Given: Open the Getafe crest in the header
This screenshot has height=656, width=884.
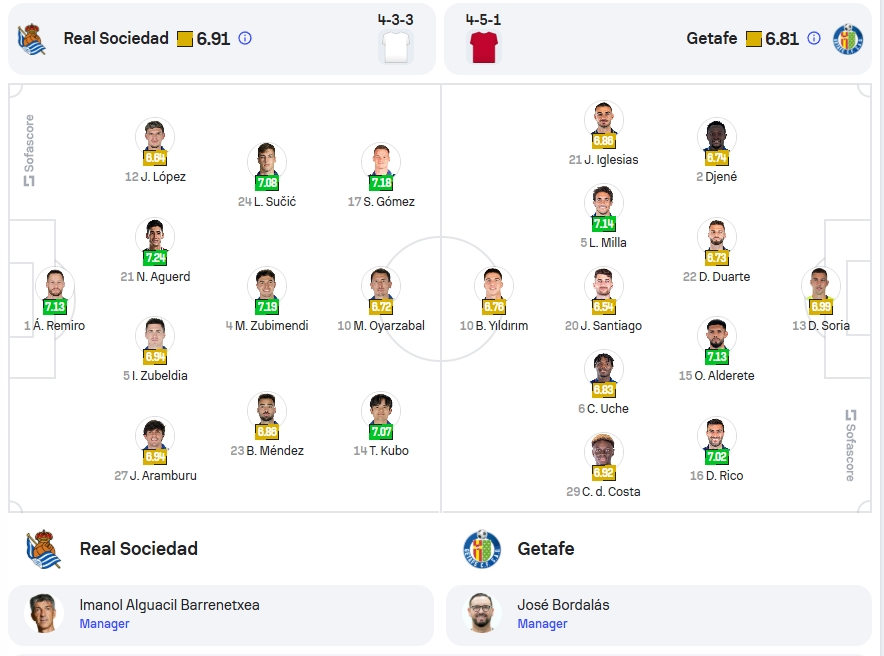Looking at the screenshot, I should [x=847, y=39].
